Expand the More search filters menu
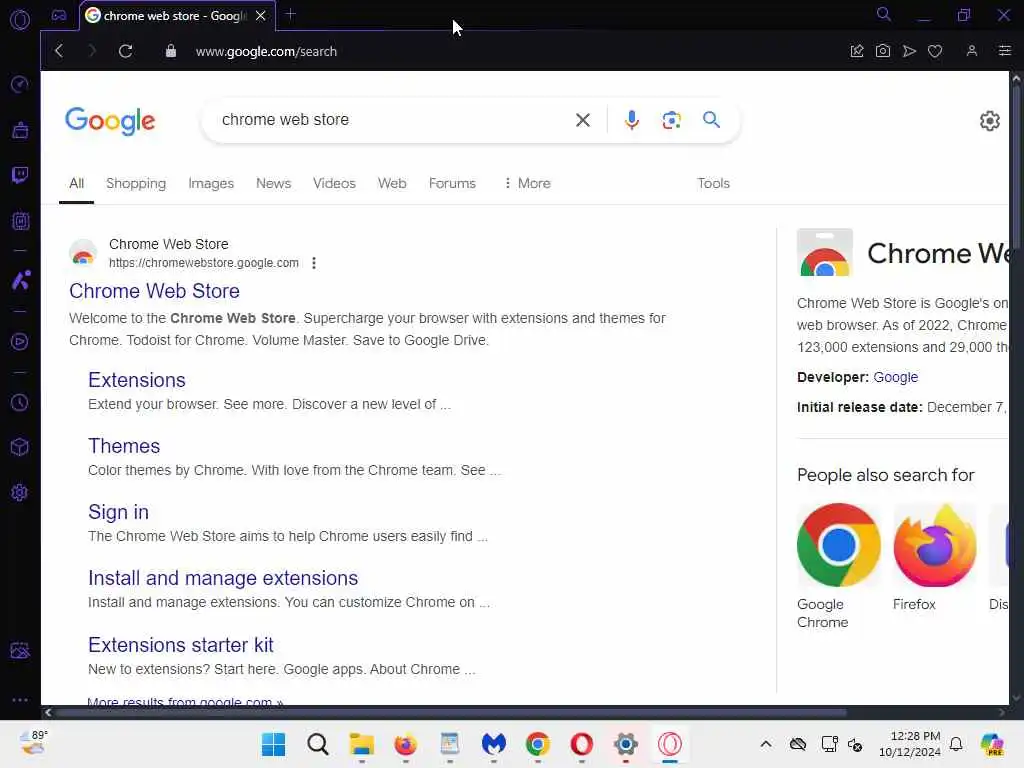This screenshot has height=768, width=1024. click(527, 184)
